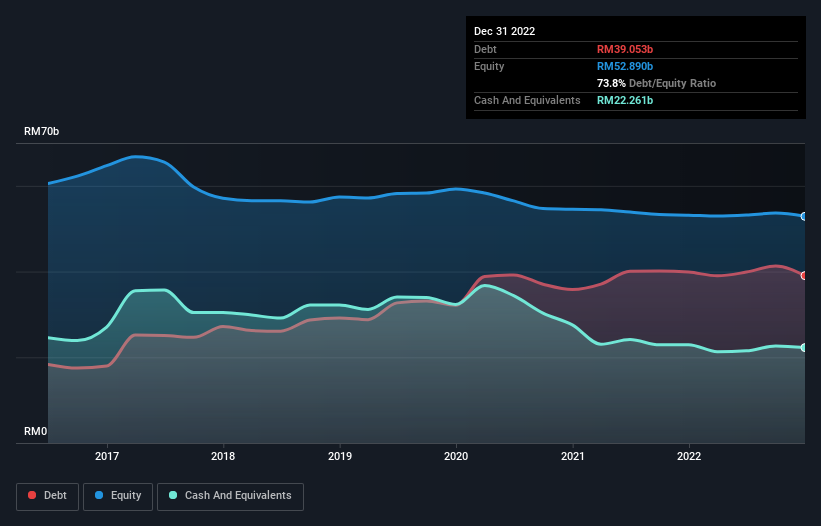Image resolution: width=821 pixels, height=526 pixels.
Task: Click the 73.8% Debt/Equity Ratio text
Action: [657, 83]
